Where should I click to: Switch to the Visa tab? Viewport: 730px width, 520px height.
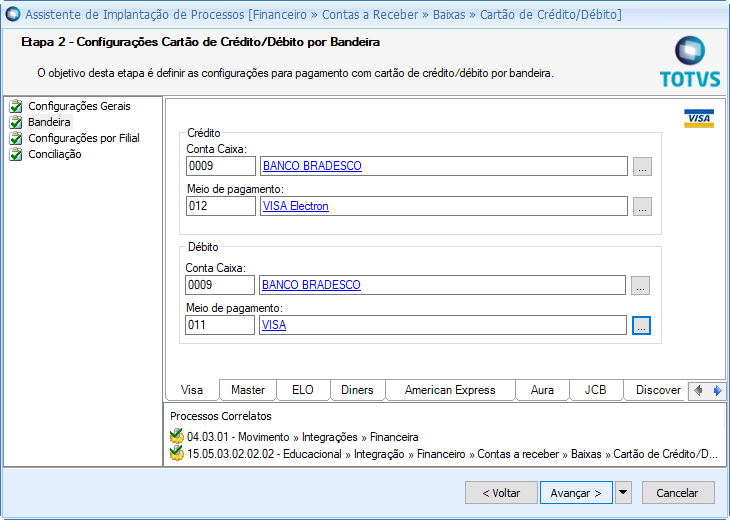[x=192, y=390]
